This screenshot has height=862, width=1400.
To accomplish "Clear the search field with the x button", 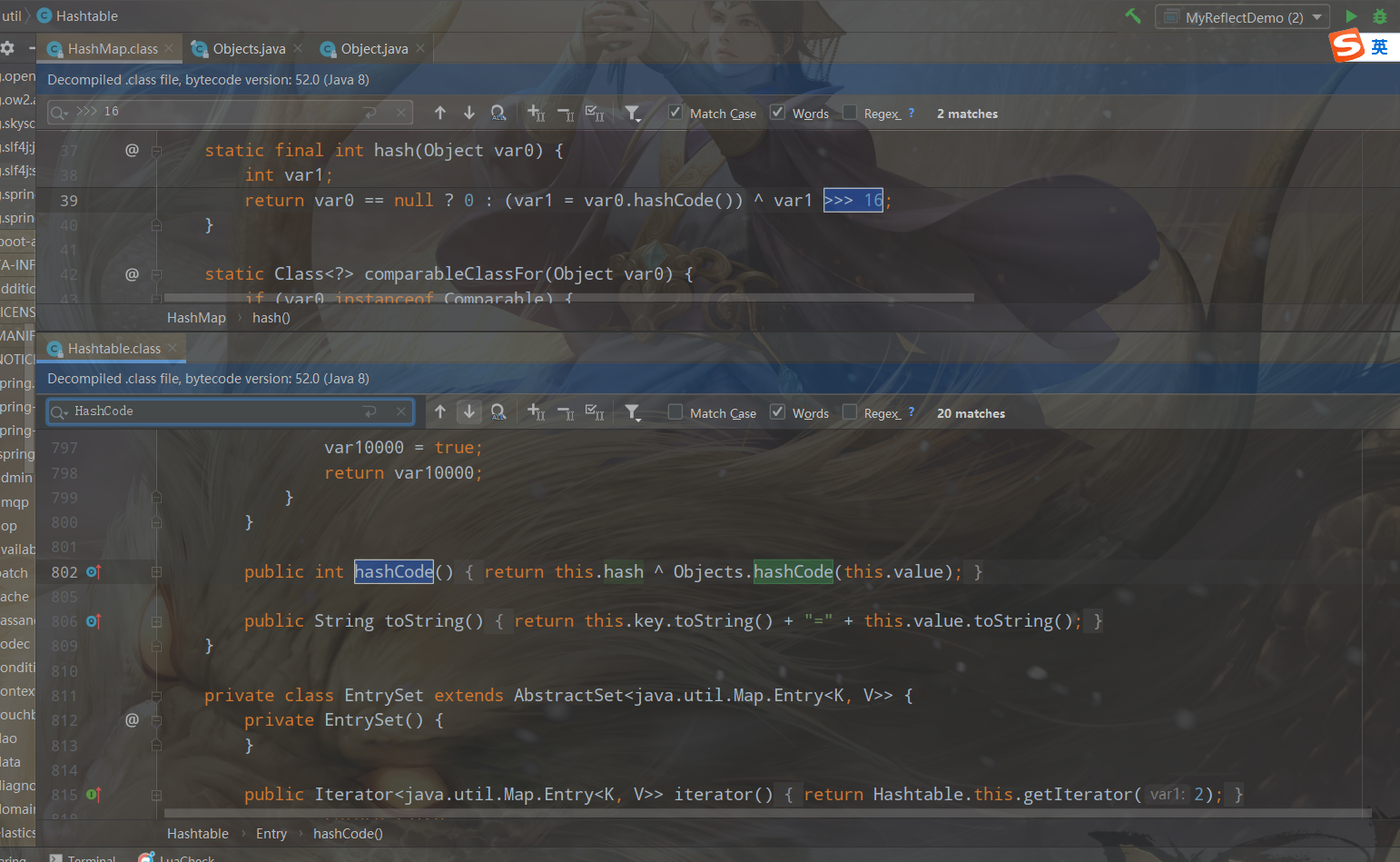I will click(x=400, y=411).
